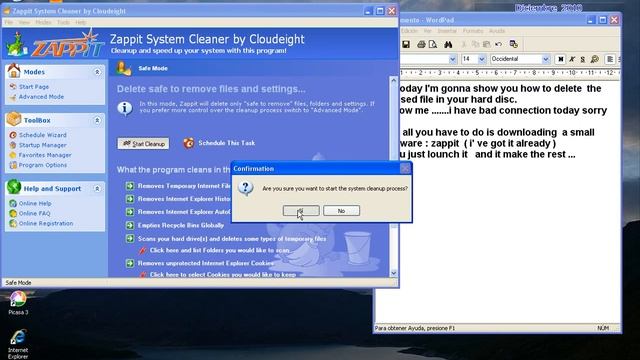Viewport: 640px width, 360px height.
Task: Open File menu in Zappit
Action: 9,22
